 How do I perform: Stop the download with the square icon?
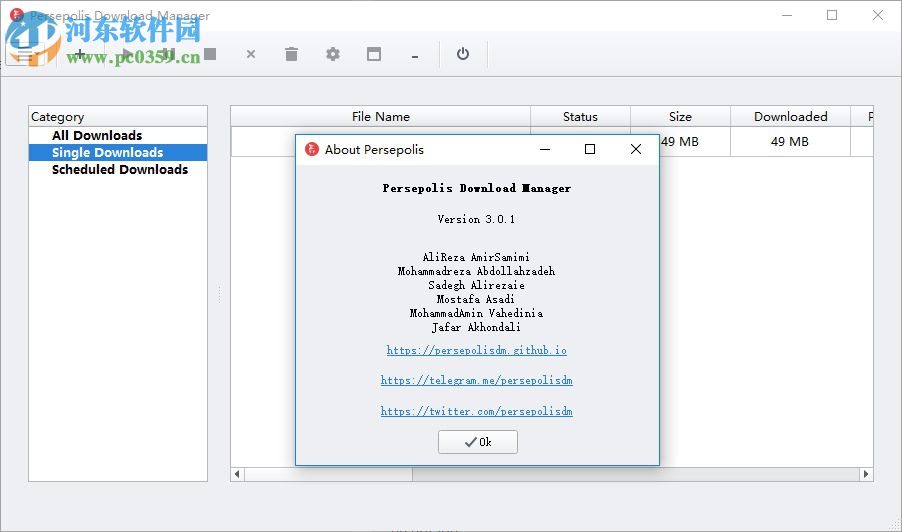(x=210, y=54)
